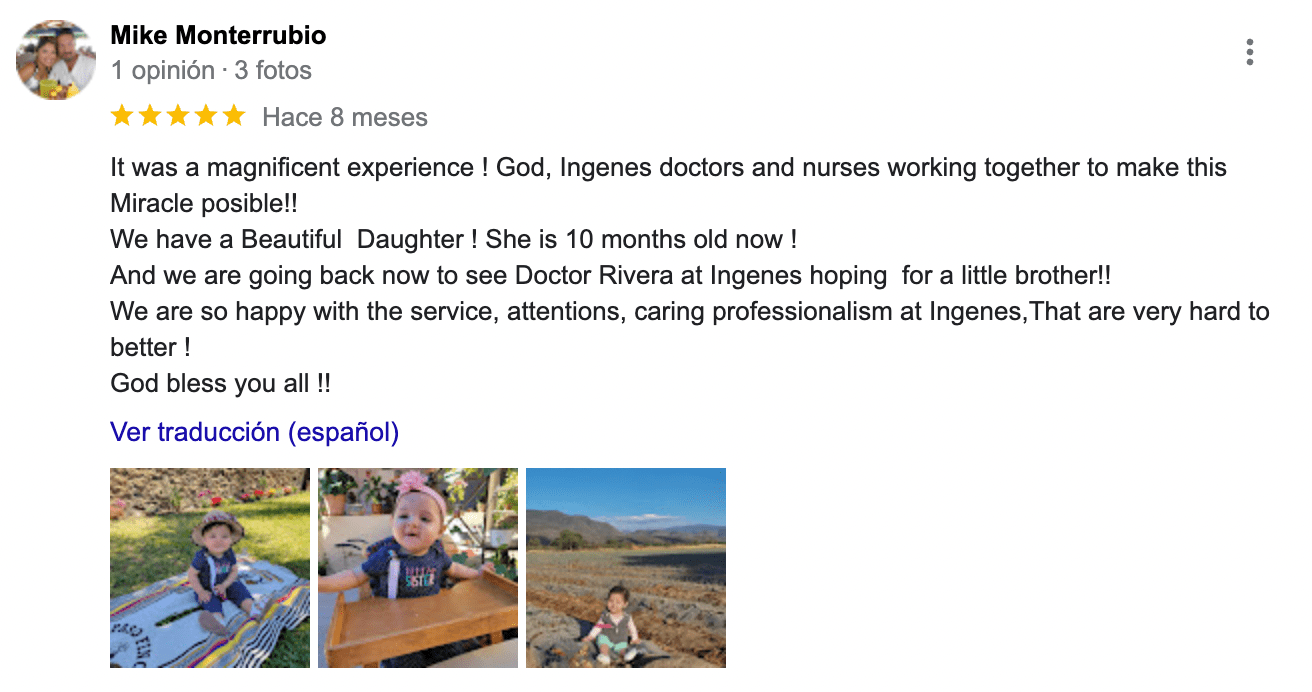Click the 'God bless you all !!' line
This screenshot has width=1312, height=692.
coord(220,384)
